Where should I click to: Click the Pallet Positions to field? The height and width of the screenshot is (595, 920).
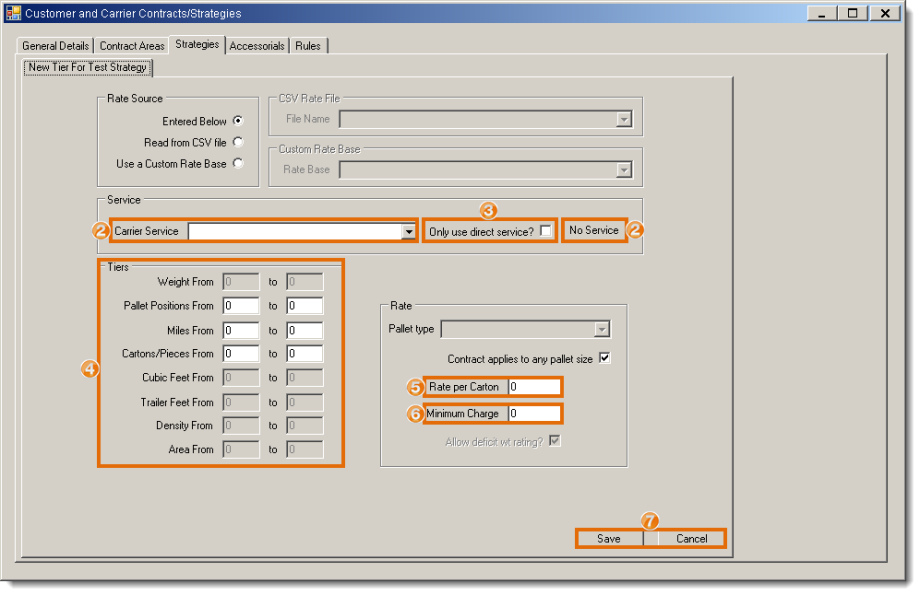305,306
